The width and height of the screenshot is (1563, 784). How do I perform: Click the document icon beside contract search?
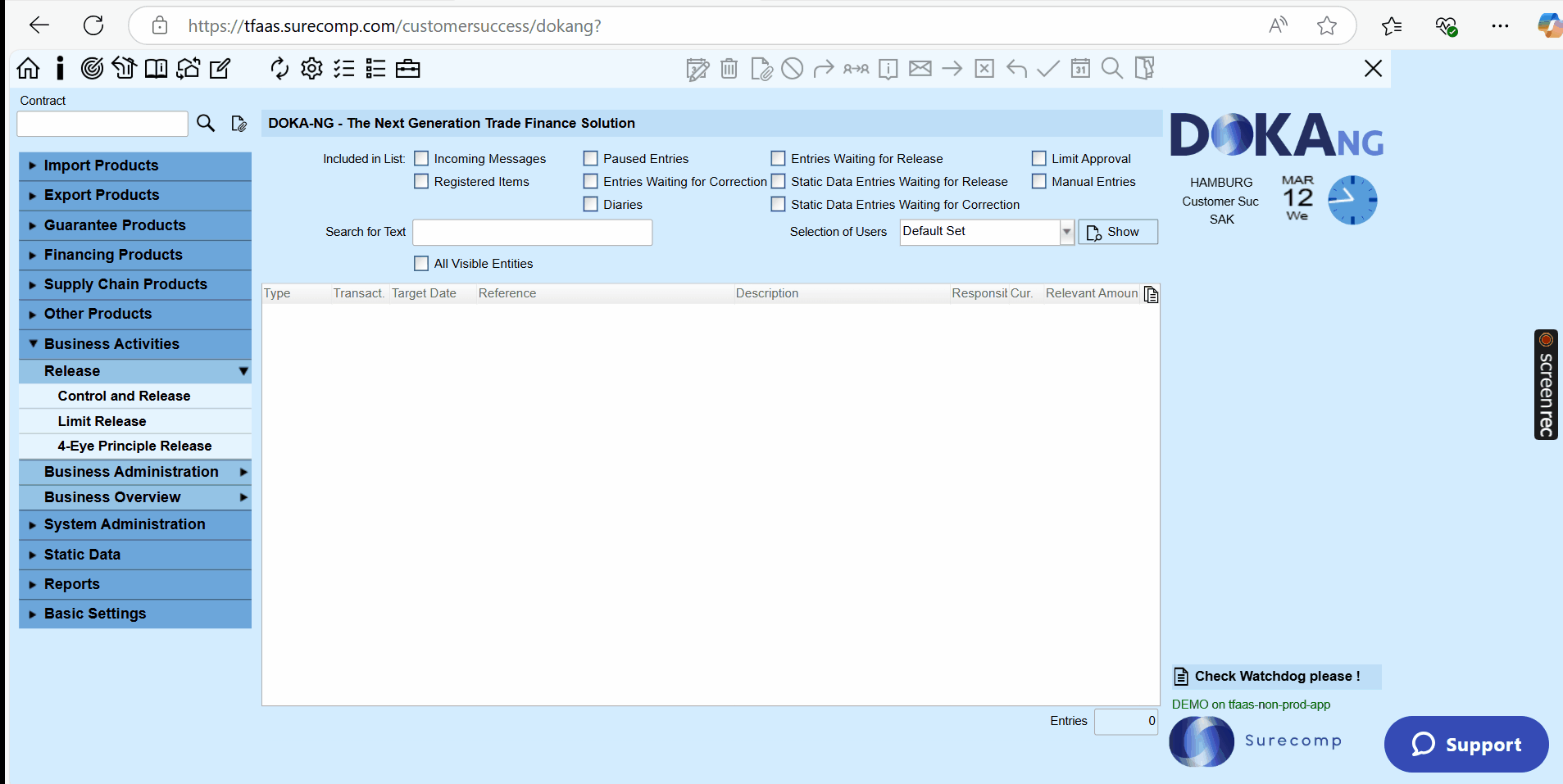239,124
